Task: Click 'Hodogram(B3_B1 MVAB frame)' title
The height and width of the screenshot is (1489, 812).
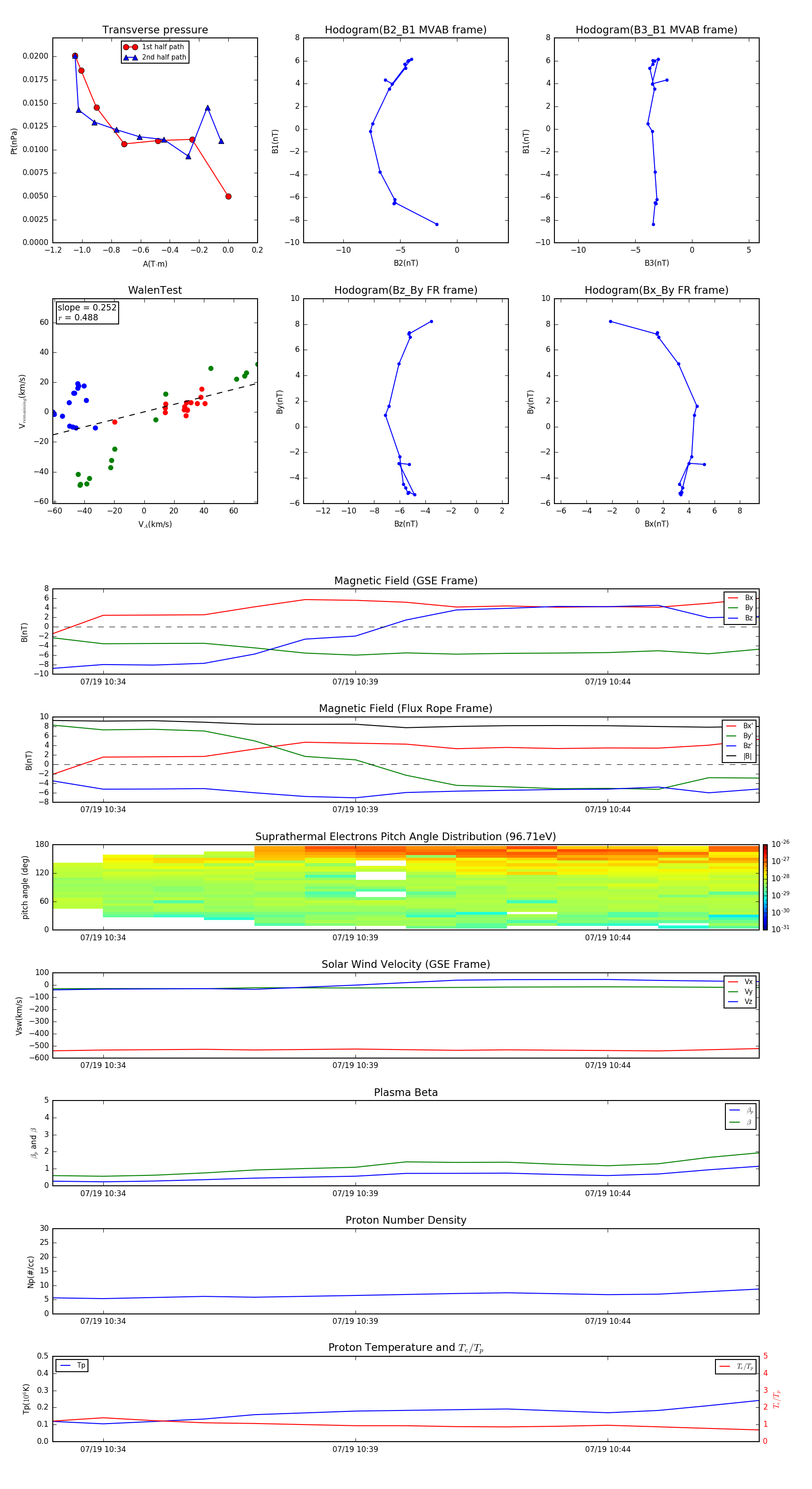Action: pyautogui.click(x=656, y=29)
